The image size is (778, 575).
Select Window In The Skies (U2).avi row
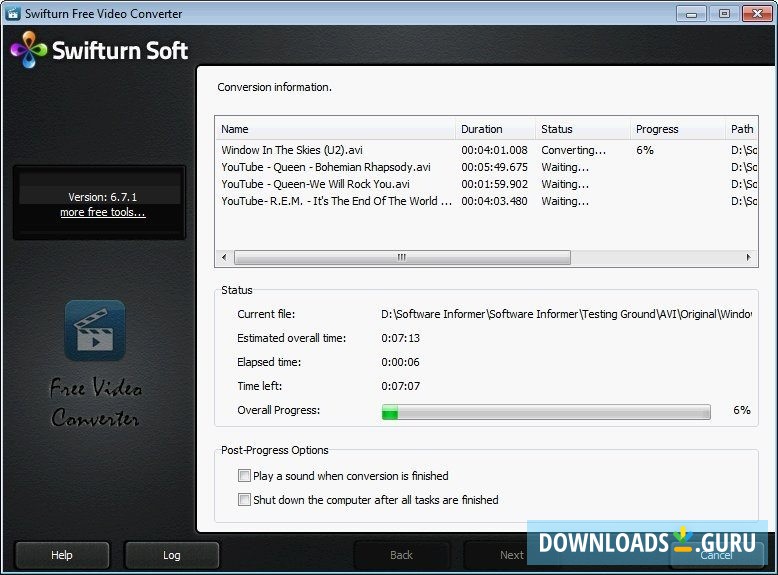coord(486,150)
